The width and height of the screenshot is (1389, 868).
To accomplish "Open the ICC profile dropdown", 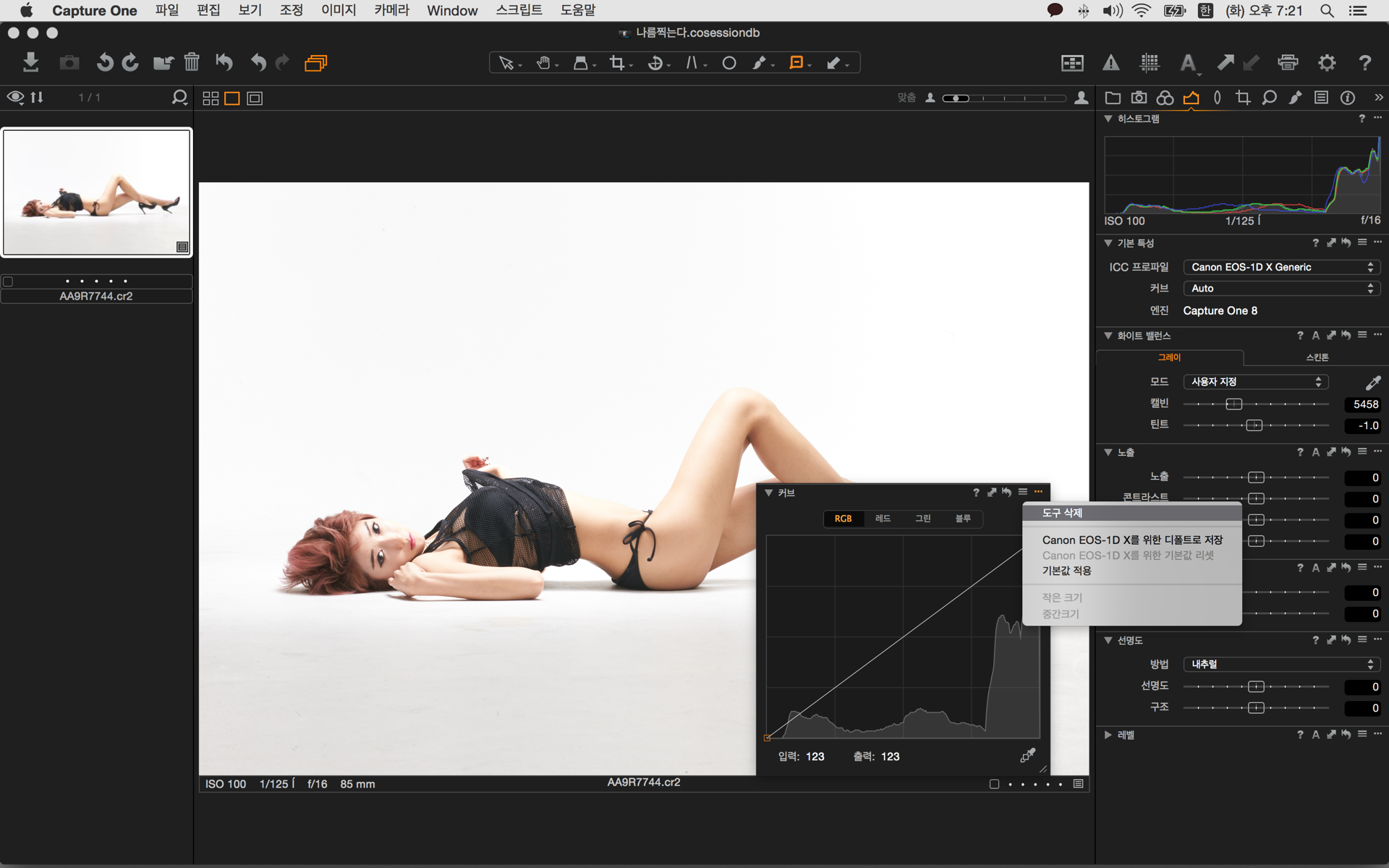I will [1281, 267].
